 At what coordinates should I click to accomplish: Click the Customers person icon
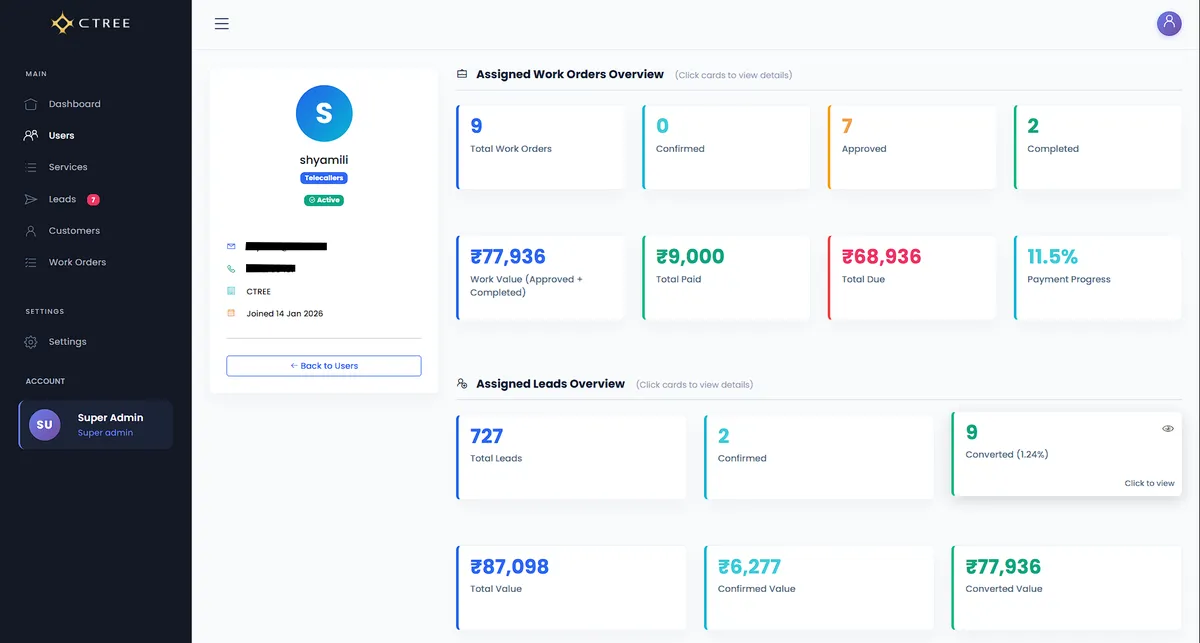pos(31,231)
